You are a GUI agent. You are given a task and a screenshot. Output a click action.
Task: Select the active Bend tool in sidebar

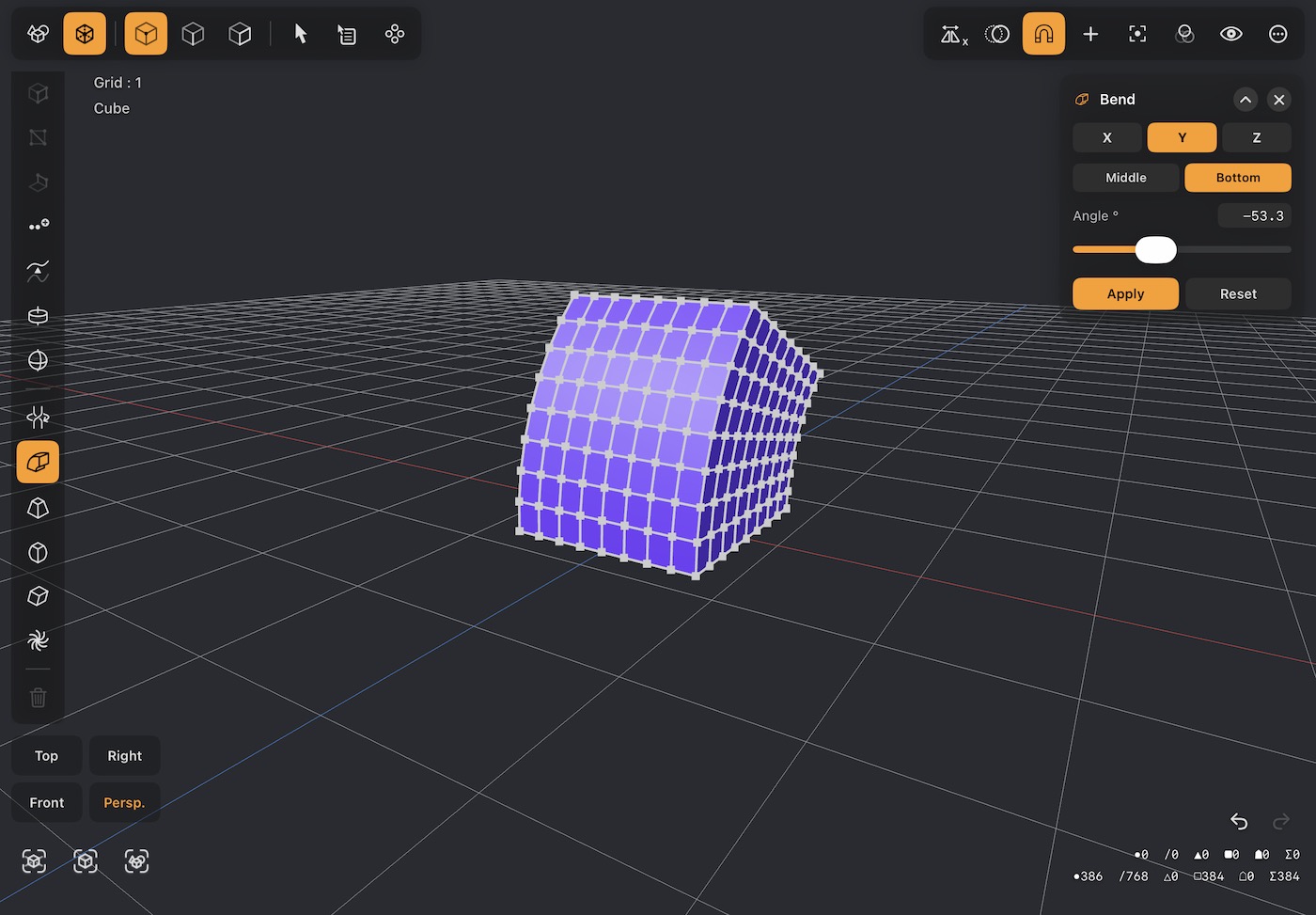pyautogui.click(x=38, y=463)
